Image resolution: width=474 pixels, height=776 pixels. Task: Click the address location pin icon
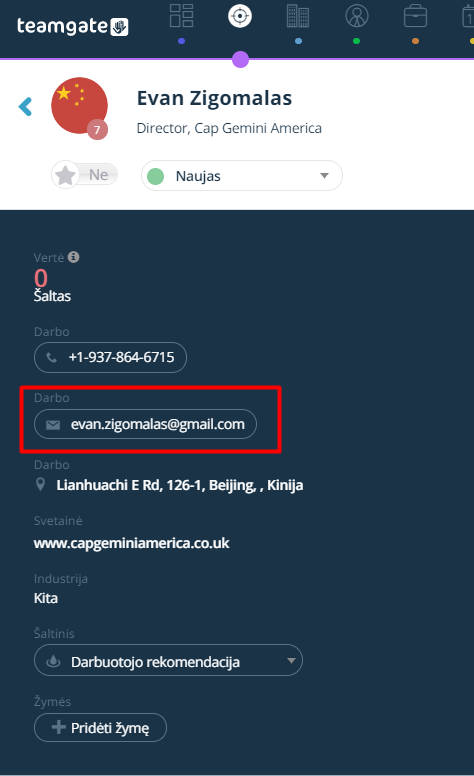tap(41, 485)
